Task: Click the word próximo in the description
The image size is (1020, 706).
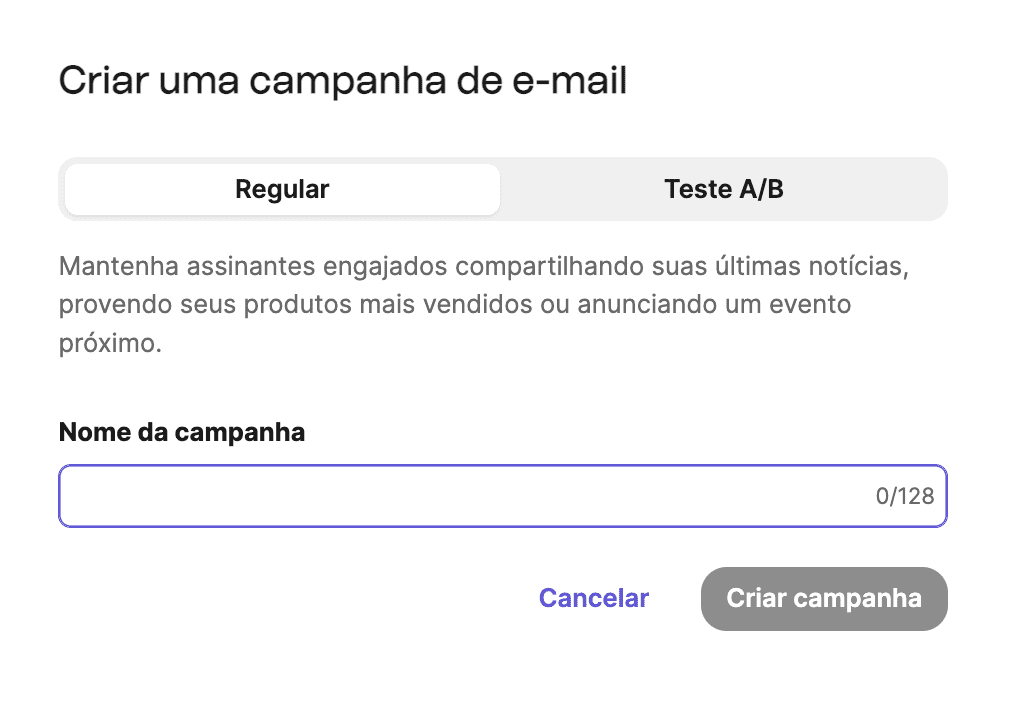Action: [x=109, y=344]
